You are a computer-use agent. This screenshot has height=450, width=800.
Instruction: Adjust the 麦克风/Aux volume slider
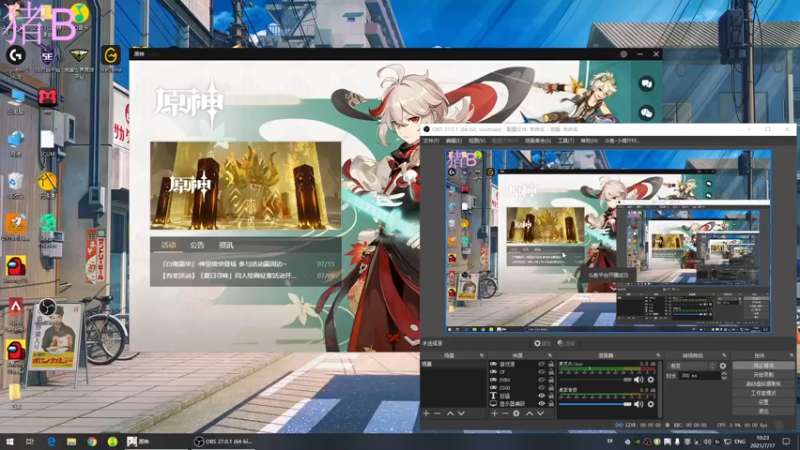coord(595,380)
